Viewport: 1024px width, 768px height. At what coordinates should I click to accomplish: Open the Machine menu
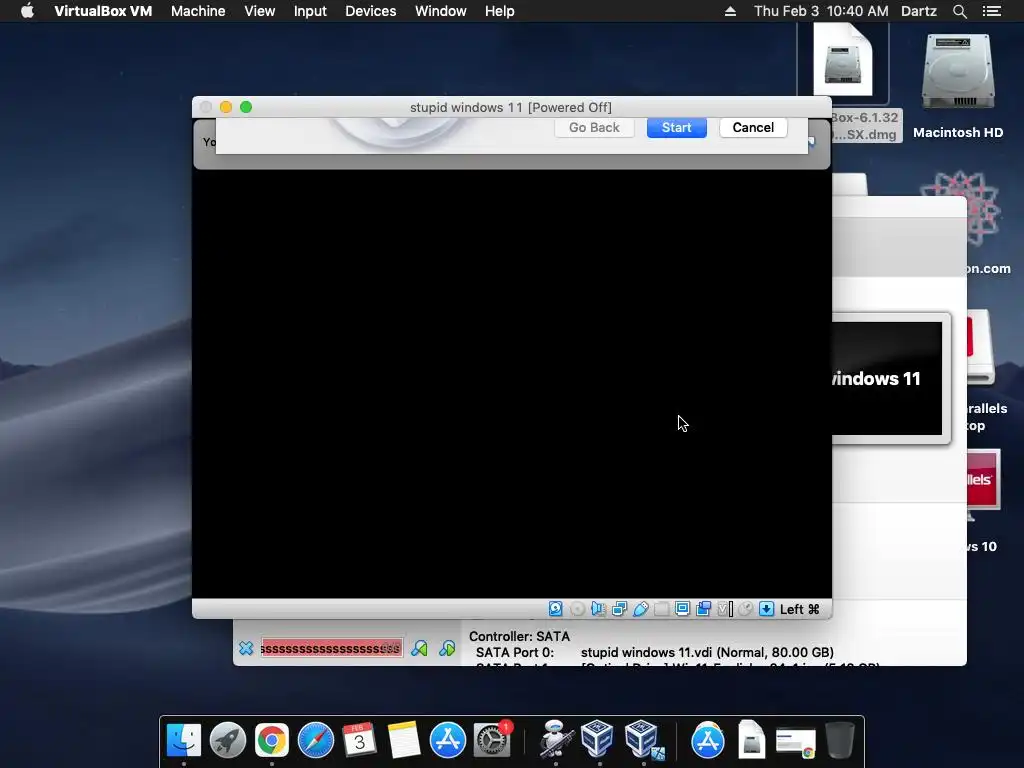coord(198,11)
